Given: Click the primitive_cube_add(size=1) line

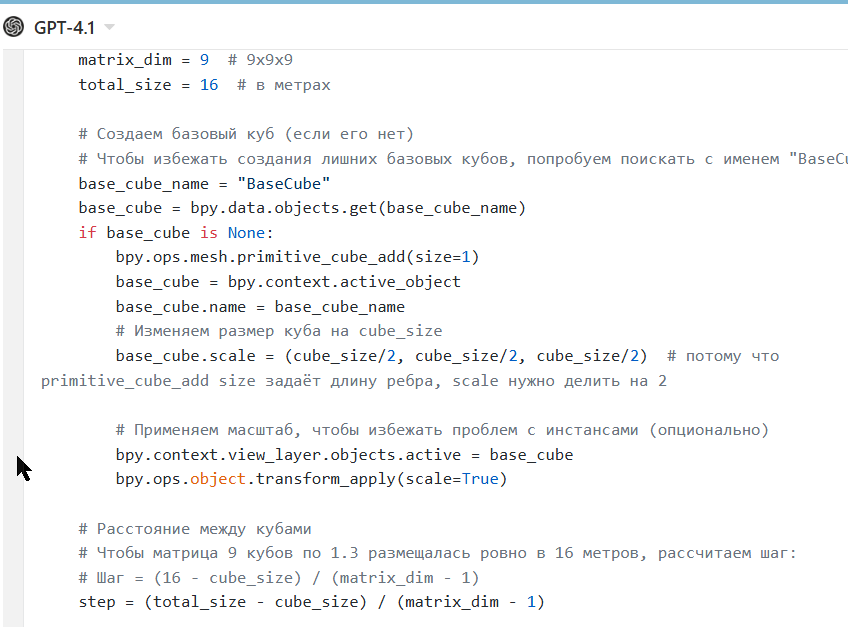Looking at the screenshot, I should click(x=297, y=258).
